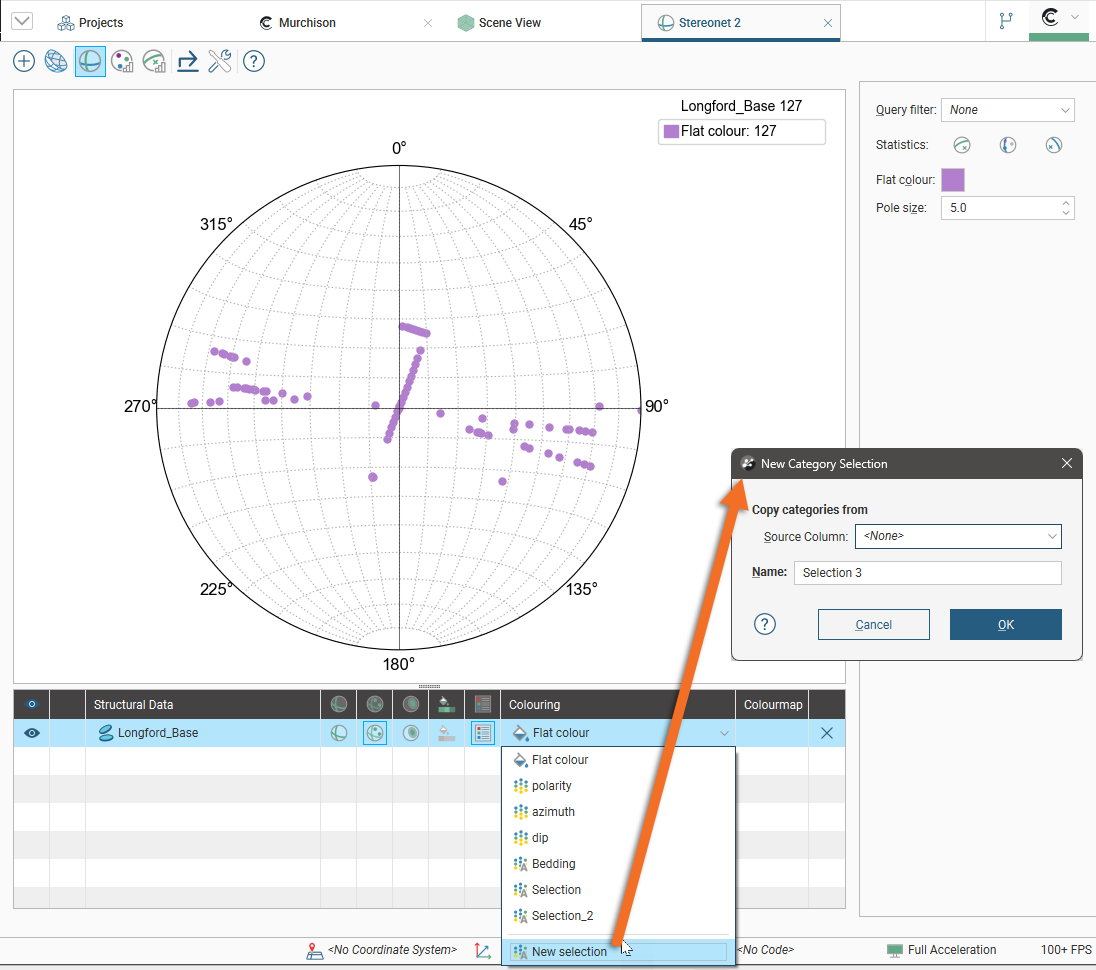Hide Longford_Base using the eye icon
Screen dimensions: 1096x970
coord(31,733)
